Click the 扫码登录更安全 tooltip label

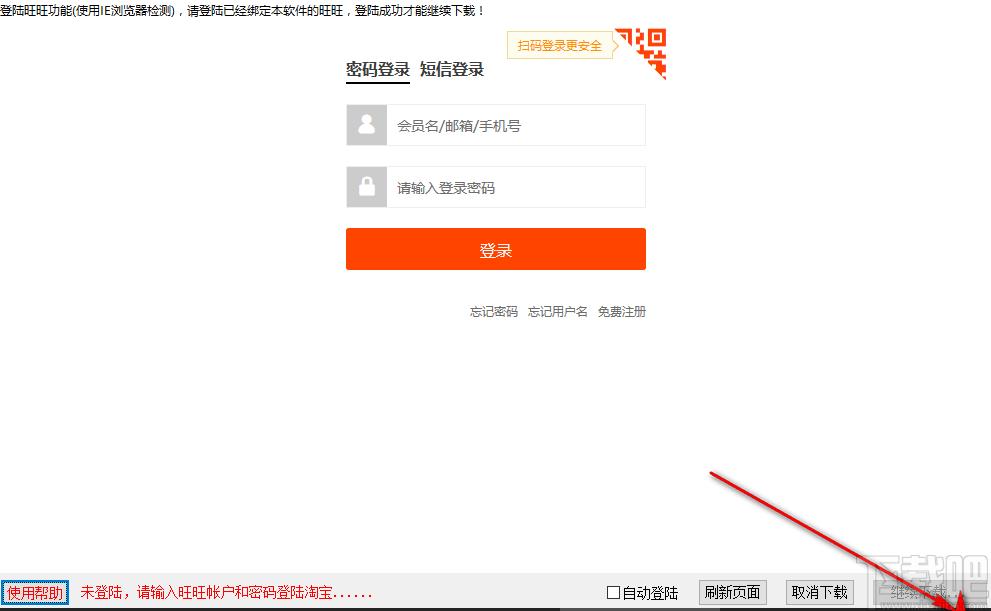coord(560,46)
